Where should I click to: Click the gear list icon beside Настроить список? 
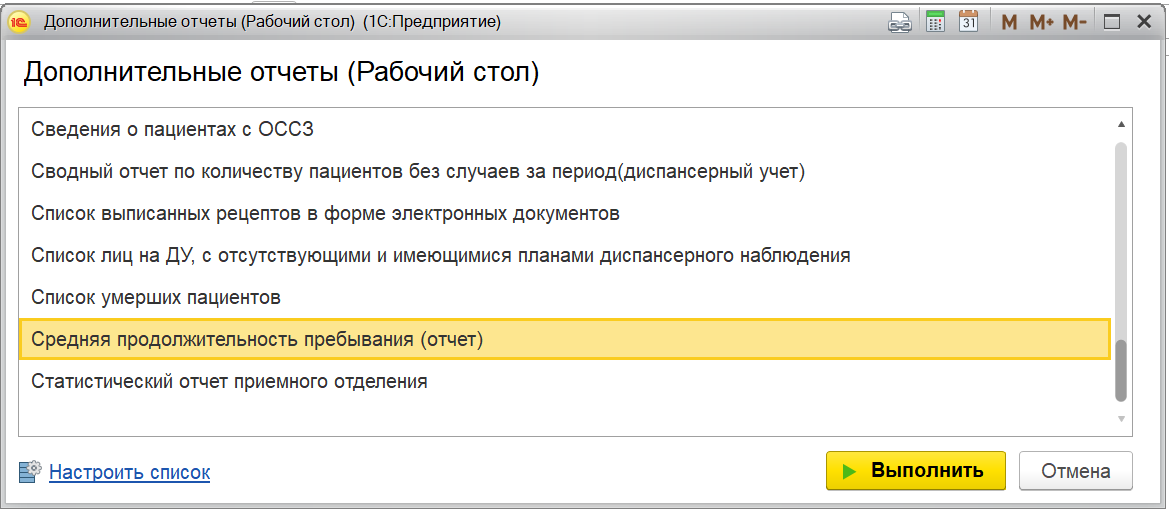tap(30, 471)
